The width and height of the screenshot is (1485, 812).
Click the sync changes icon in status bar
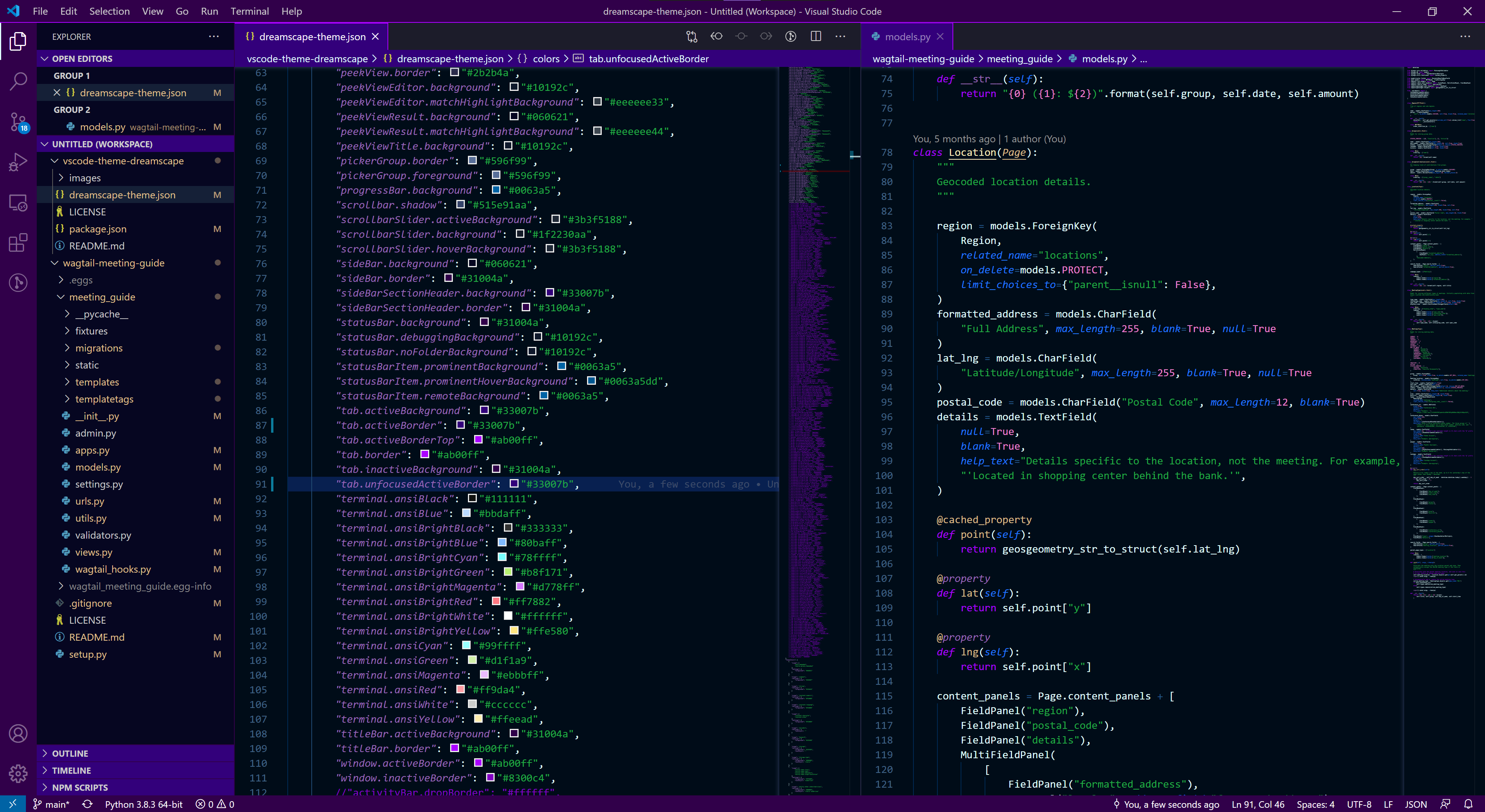tap(88, 804)
